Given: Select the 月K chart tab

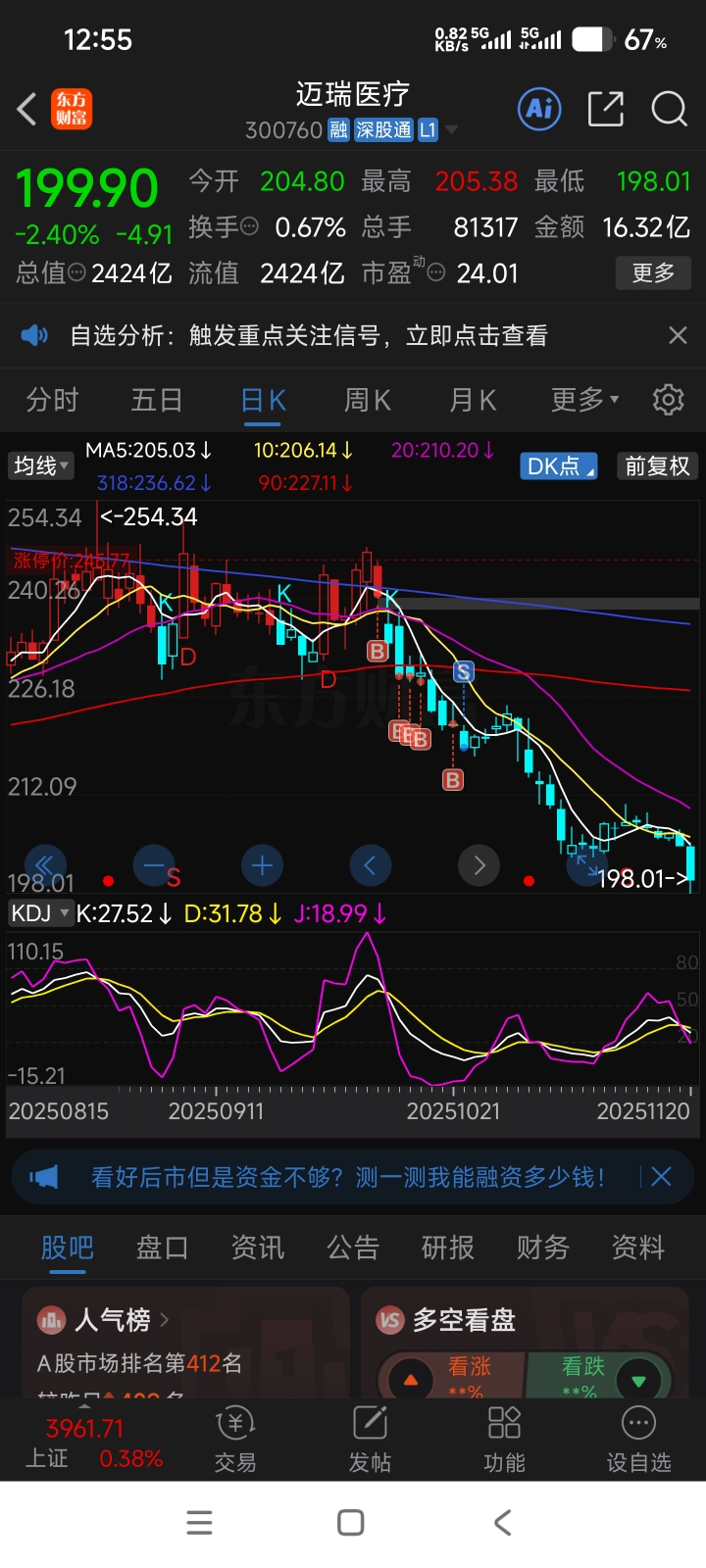Looking at the screenshot, I should click(x=473, y=400).
